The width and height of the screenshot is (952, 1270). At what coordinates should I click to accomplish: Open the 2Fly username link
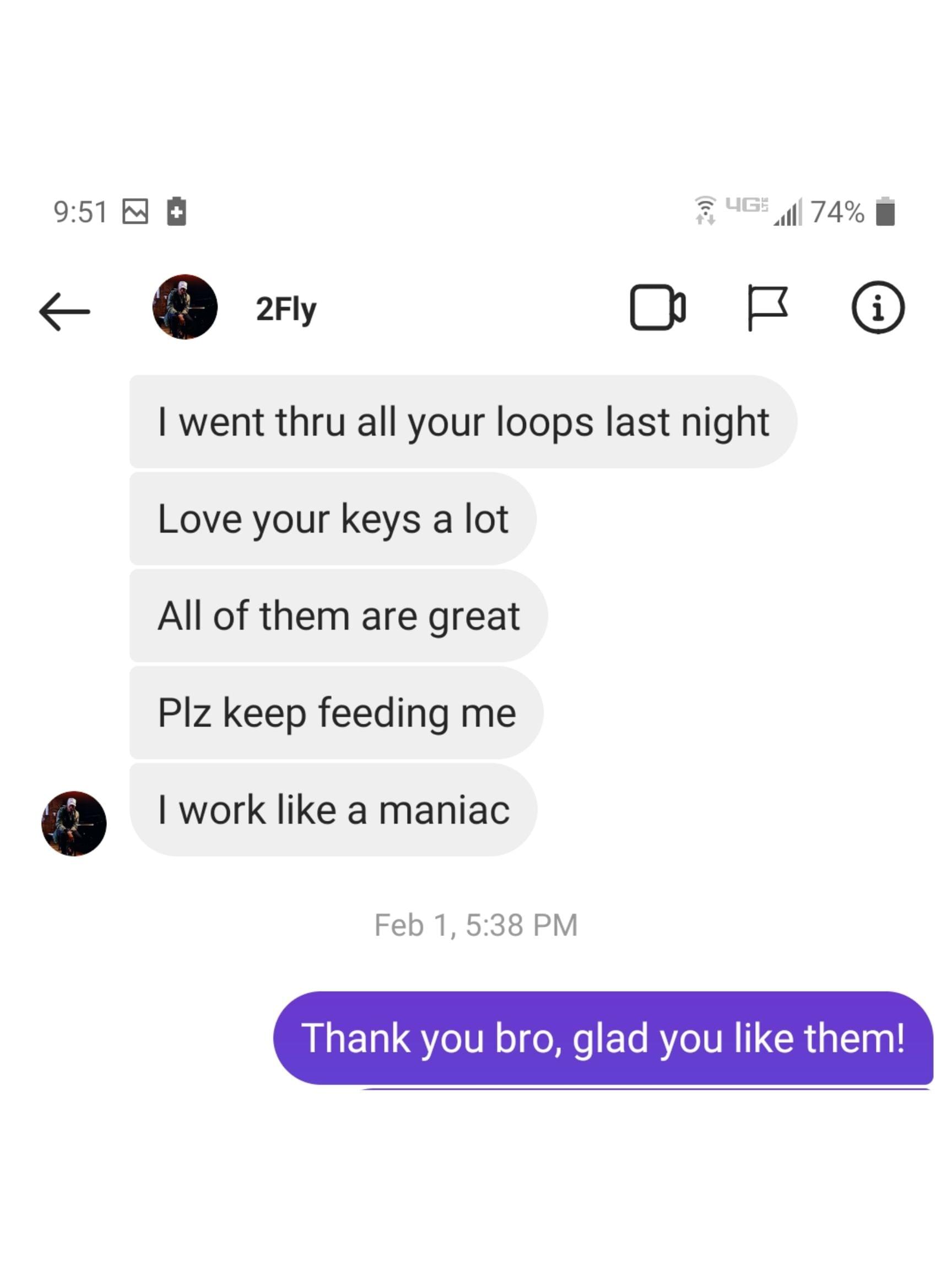pyautogui.click(x=286, y=309)
